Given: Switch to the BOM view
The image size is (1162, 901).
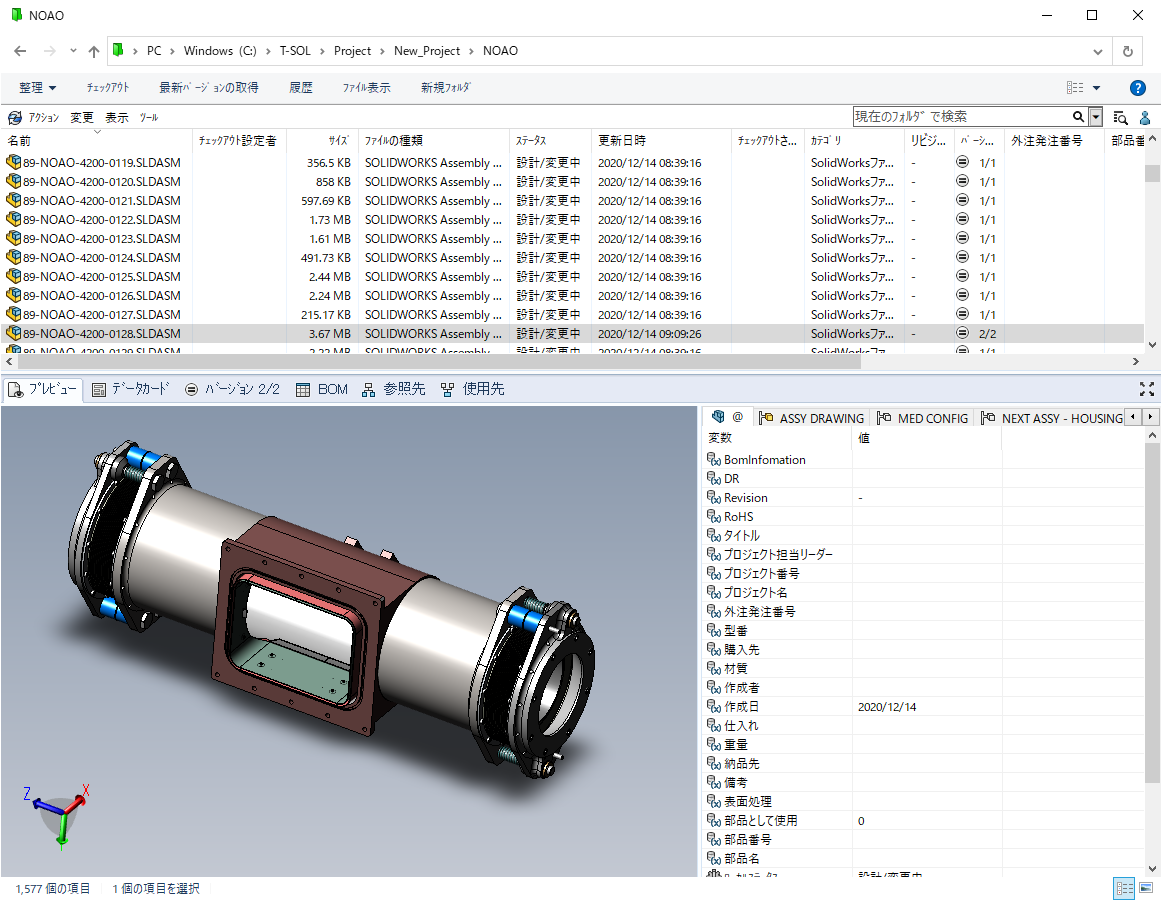Looking at the screenshot, I should pos(323,389).
